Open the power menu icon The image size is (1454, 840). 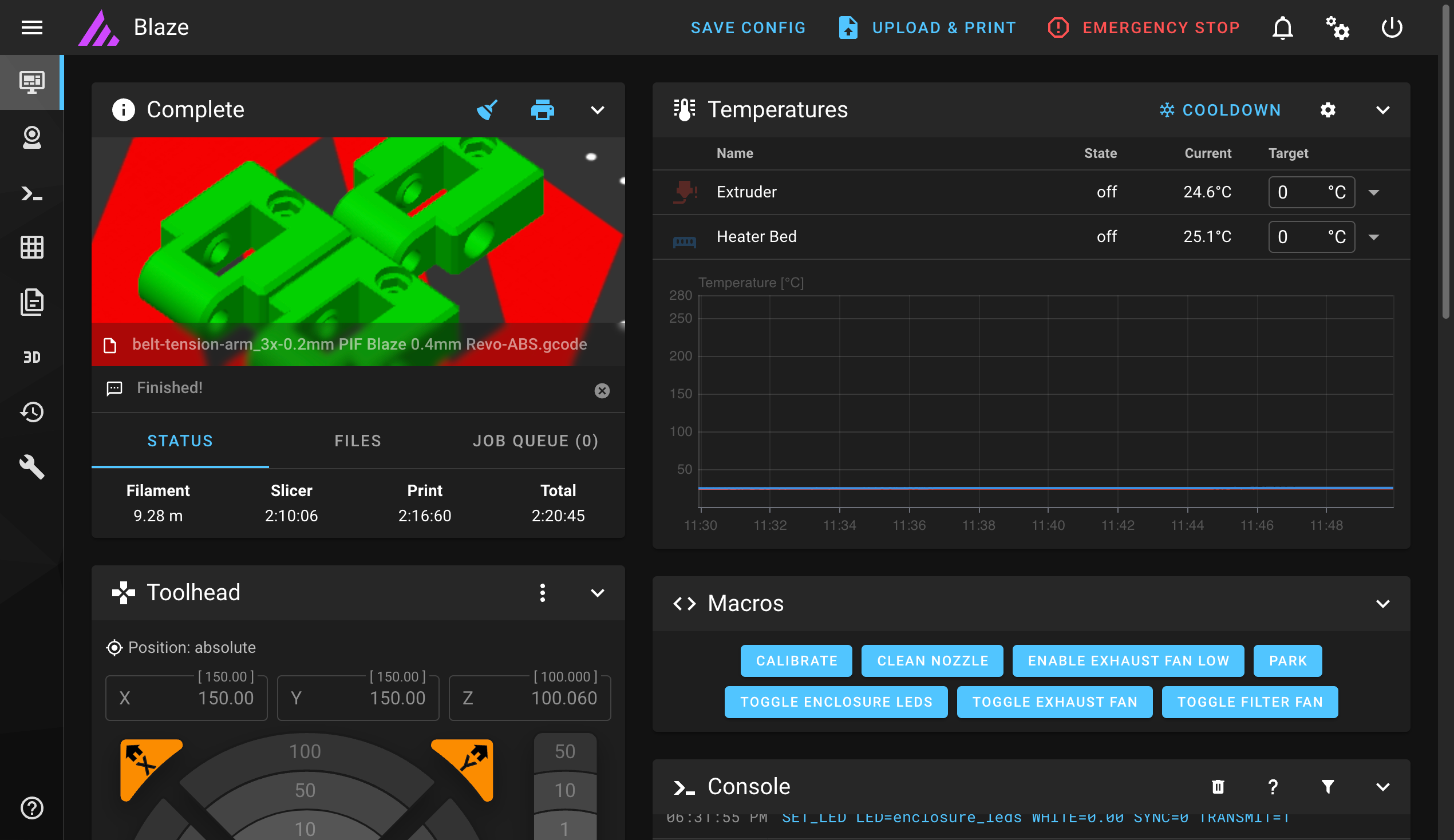(1392, 27)
